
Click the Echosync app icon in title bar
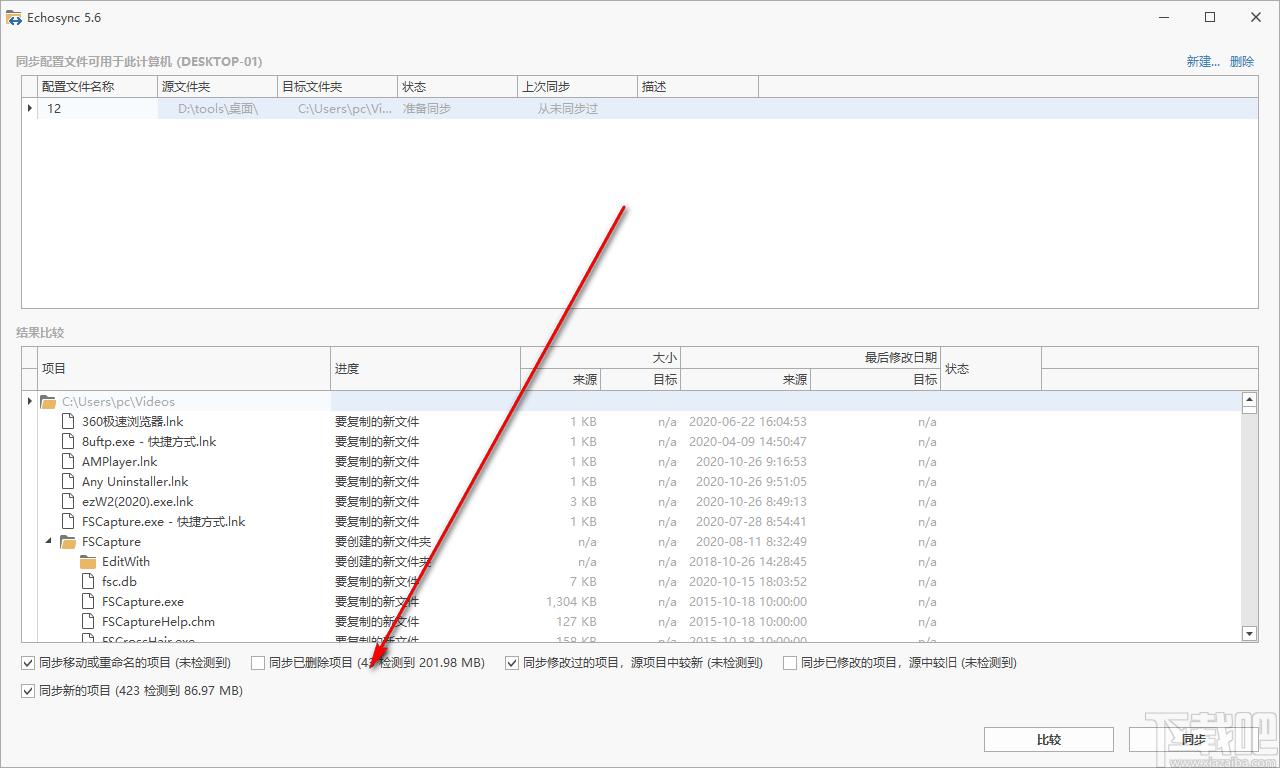click(14, 18)
